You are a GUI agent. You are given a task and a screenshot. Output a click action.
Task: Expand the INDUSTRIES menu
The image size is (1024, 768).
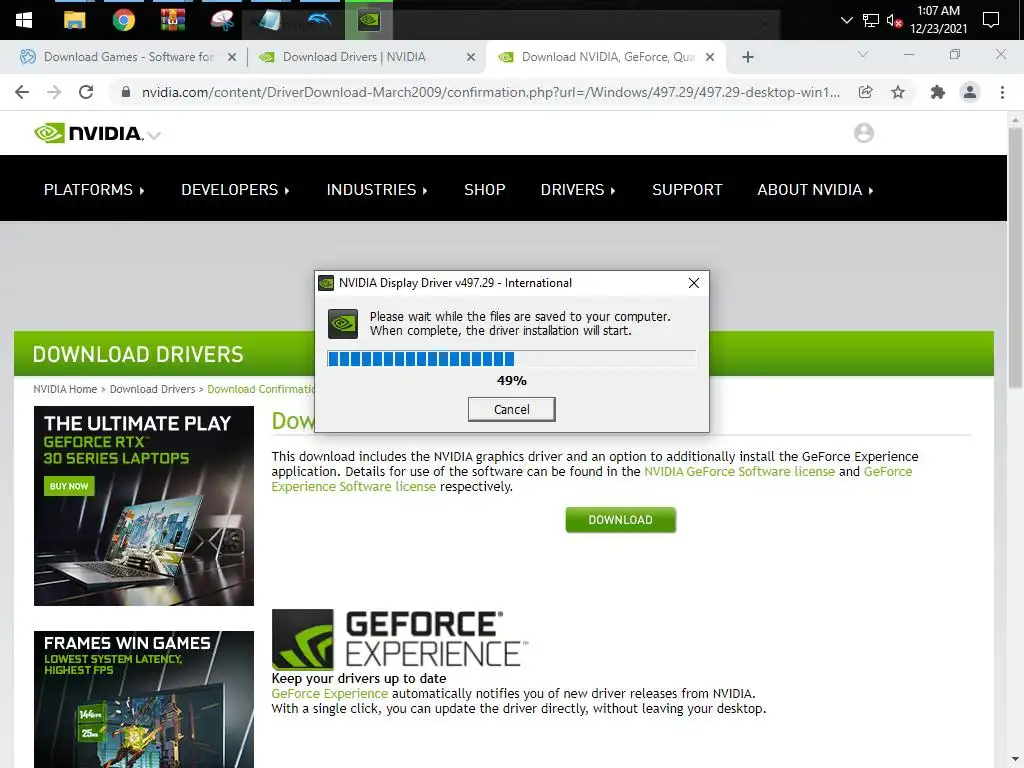click(377, 190)
